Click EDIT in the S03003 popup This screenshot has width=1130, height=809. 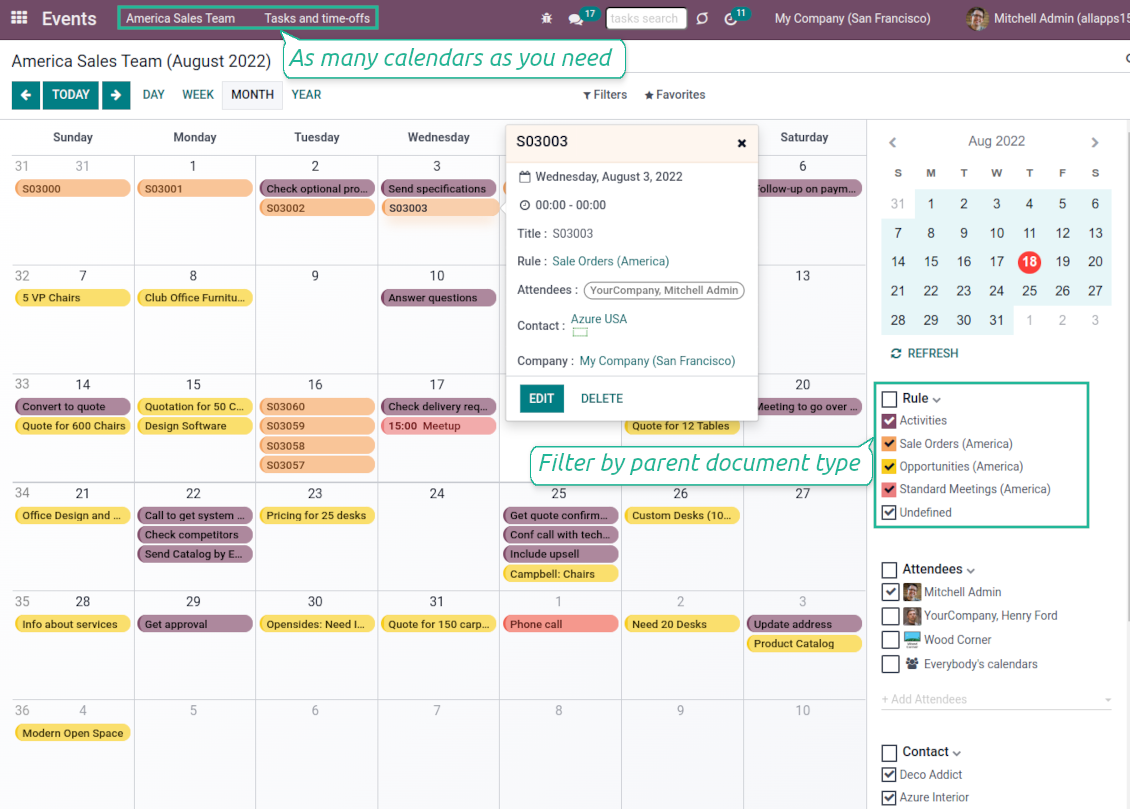coord(541,398)
